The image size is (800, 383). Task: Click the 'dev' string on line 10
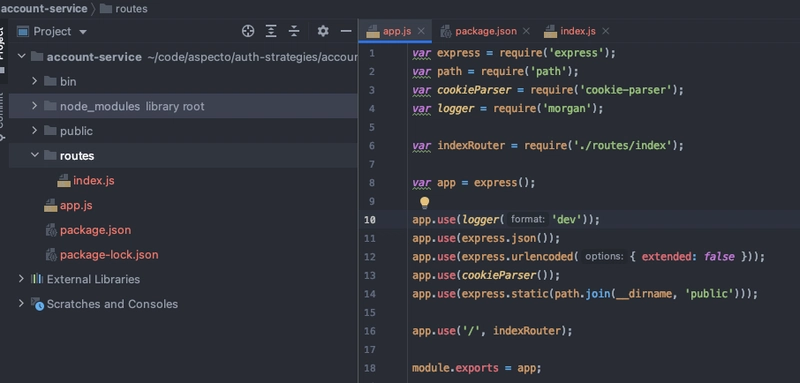pyautogui.click(x=567, y=219)
